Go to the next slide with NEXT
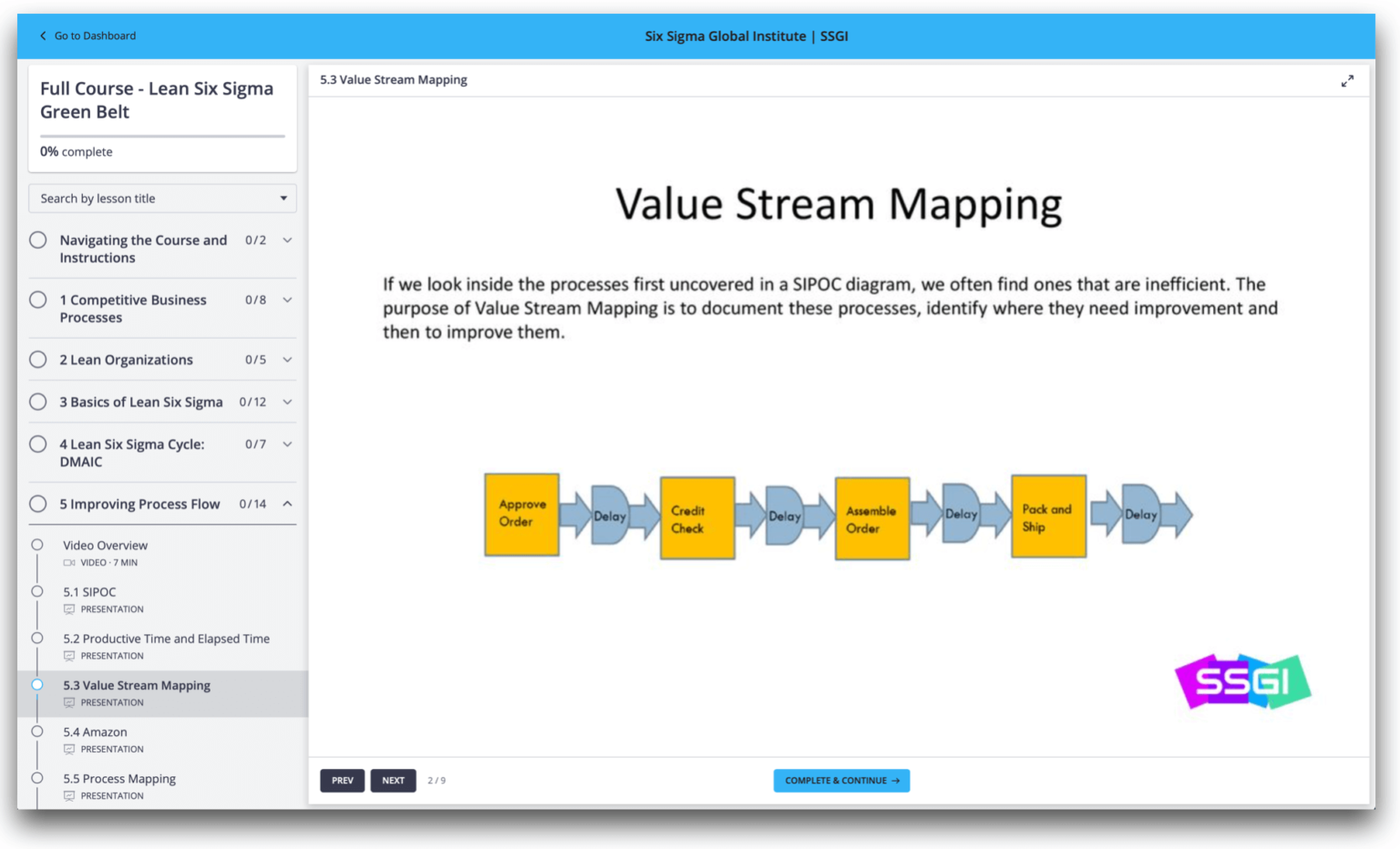 point(393,781)
